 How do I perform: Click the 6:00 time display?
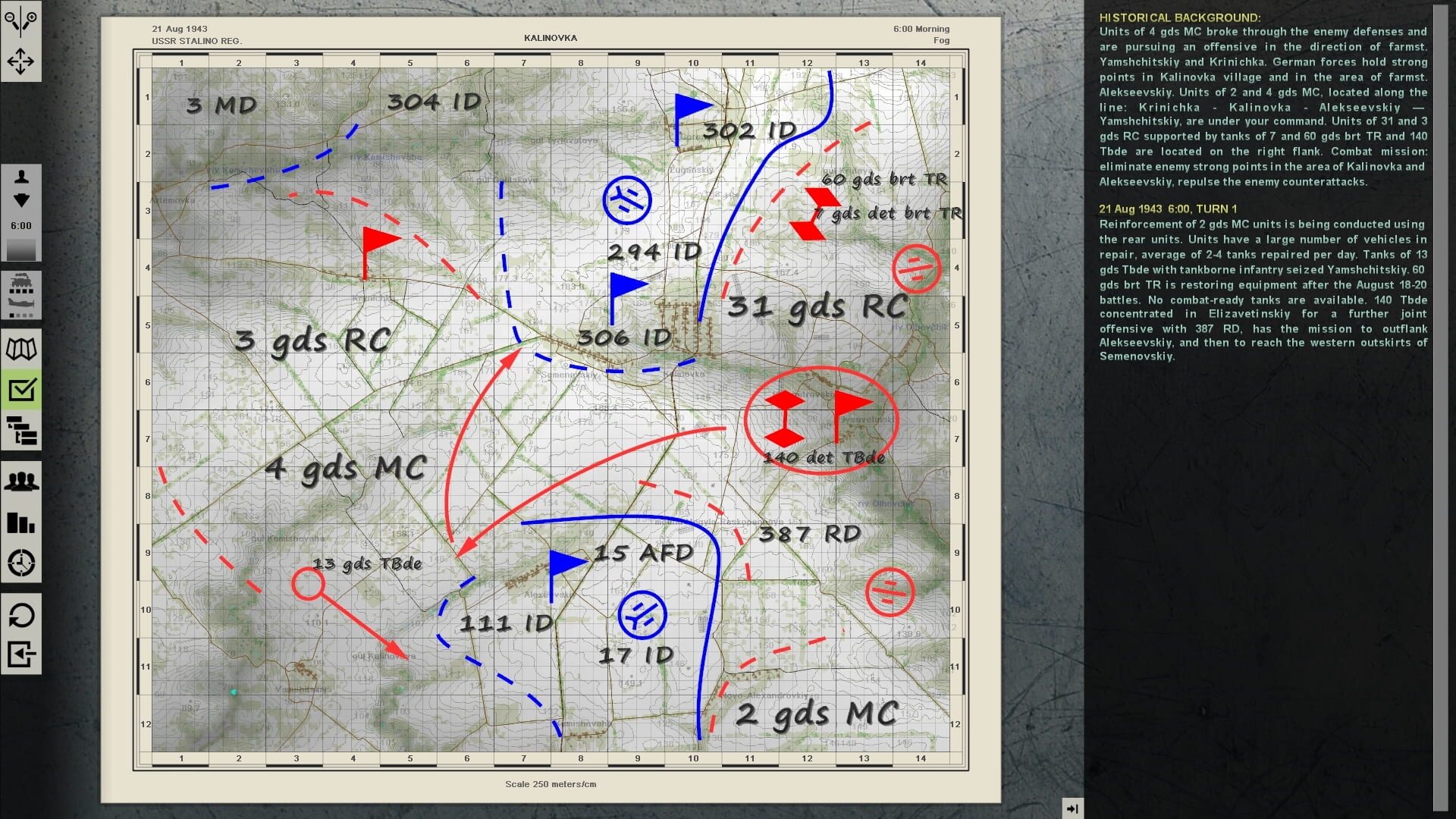(20, 225)
